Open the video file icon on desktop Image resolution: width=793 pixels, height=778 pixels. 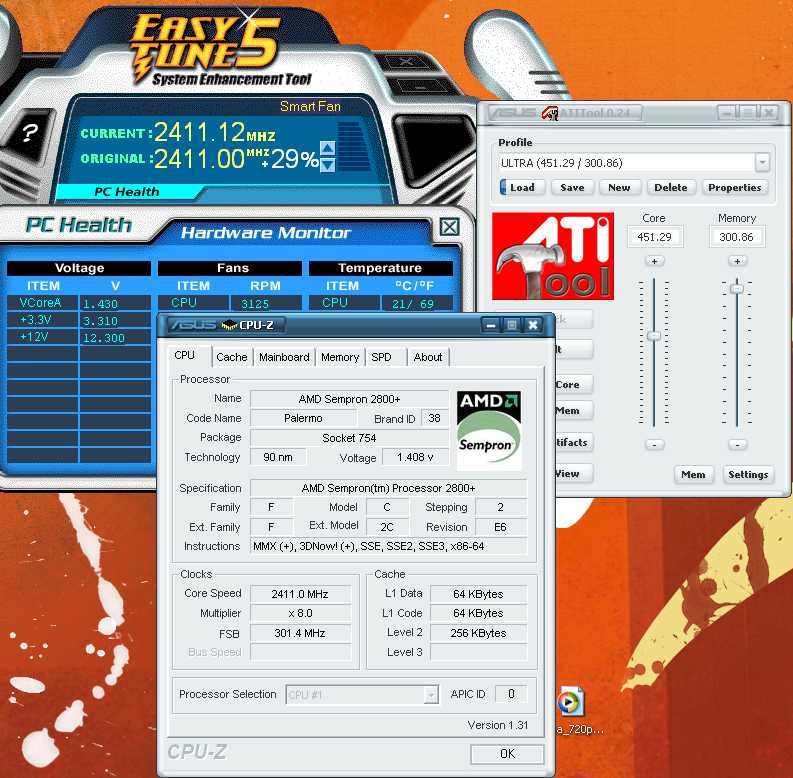click(x=569, y=702)
